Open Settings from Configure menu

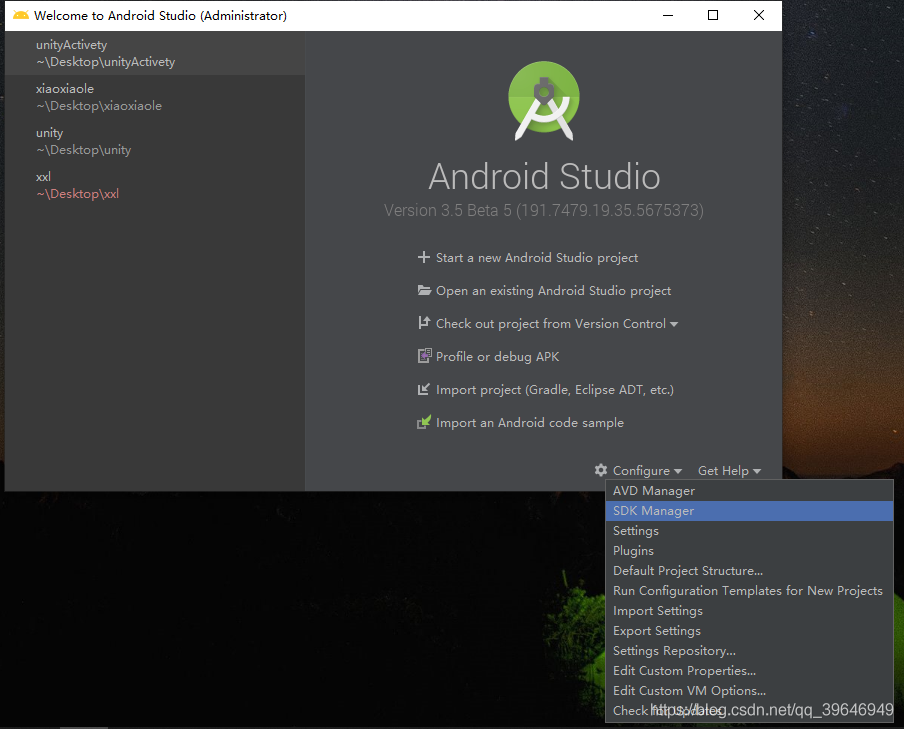click(749, 531)
